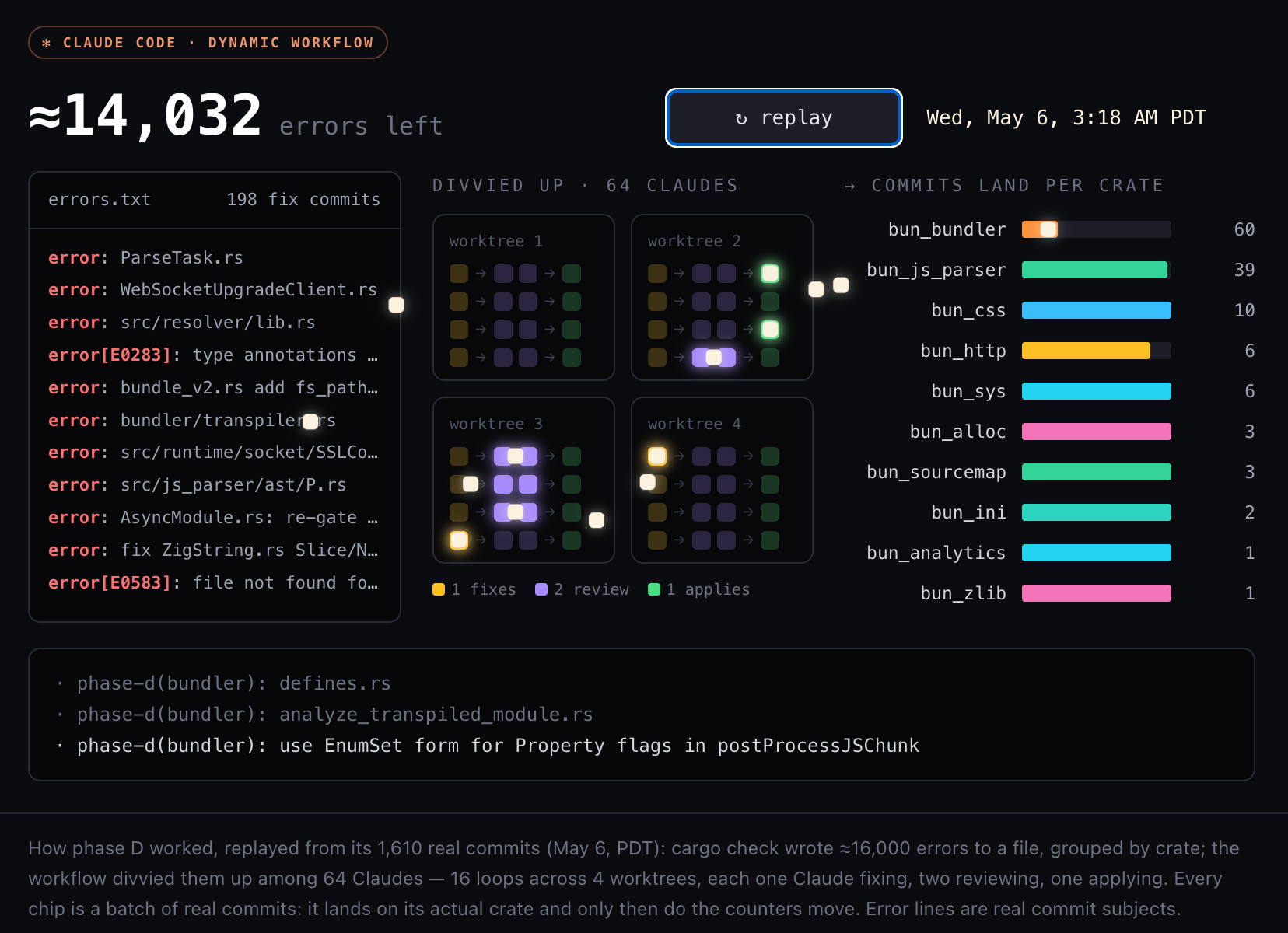Click the bun_http crate label
Viewport: 1288px width, 933px height.
pyautogui.click(x=963, y=351)
